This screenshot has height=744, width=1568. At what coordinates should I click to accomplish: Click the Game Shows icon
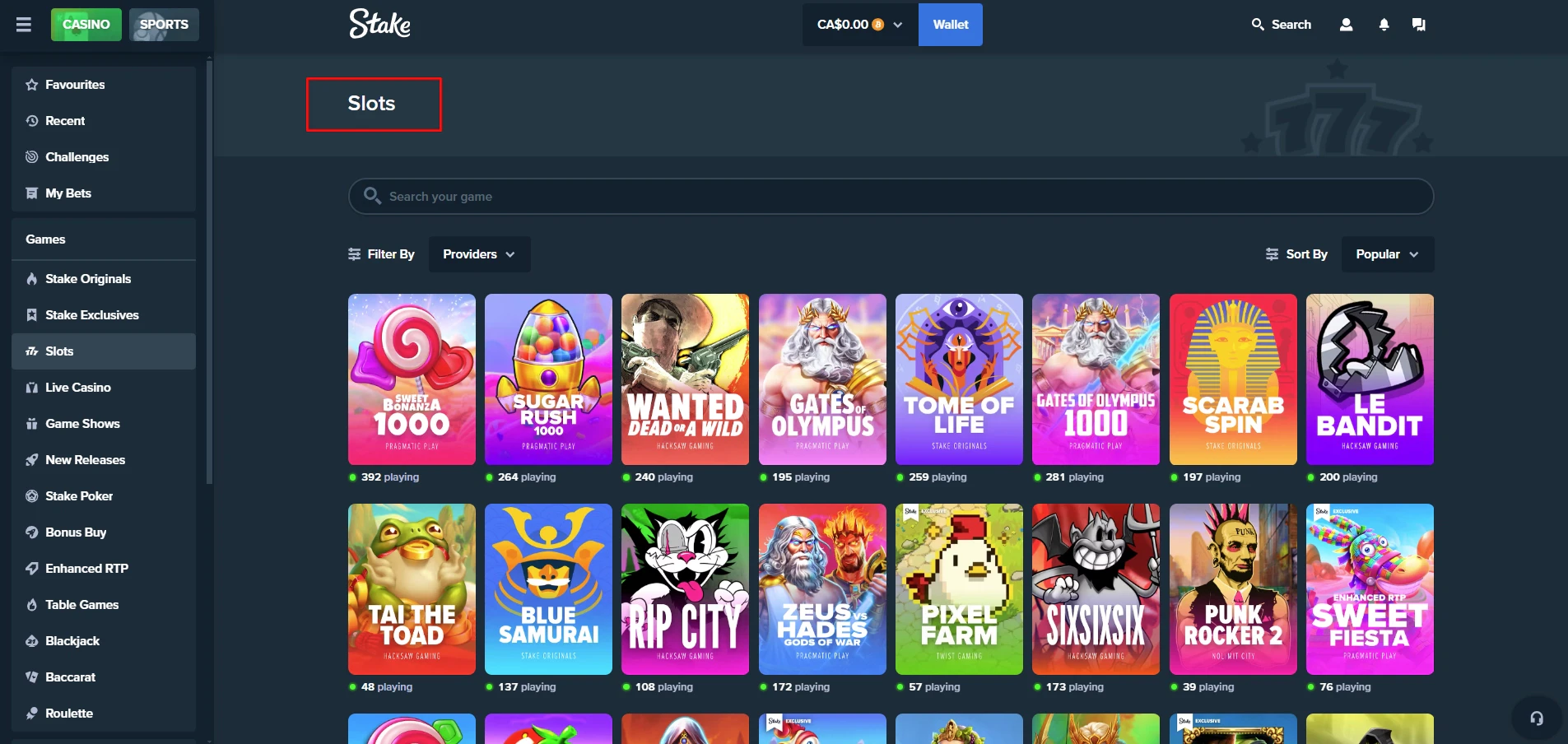[32, 424]
